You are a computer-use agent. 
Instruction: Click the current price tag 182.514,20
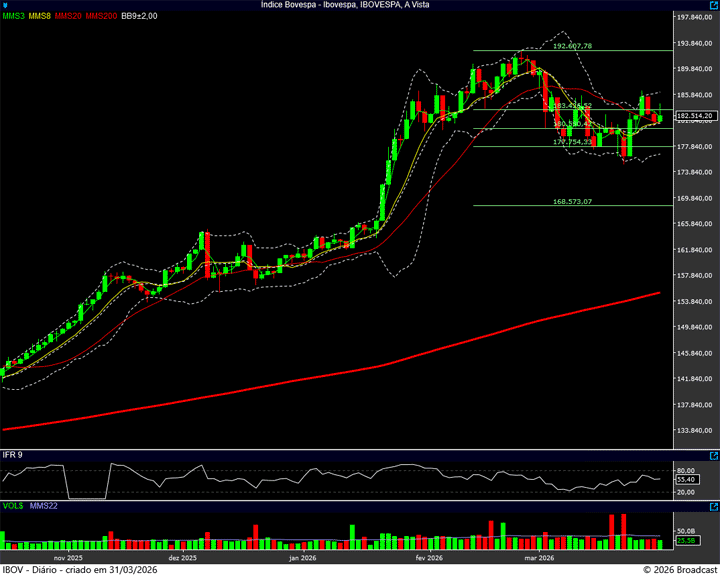coord(695,116)
